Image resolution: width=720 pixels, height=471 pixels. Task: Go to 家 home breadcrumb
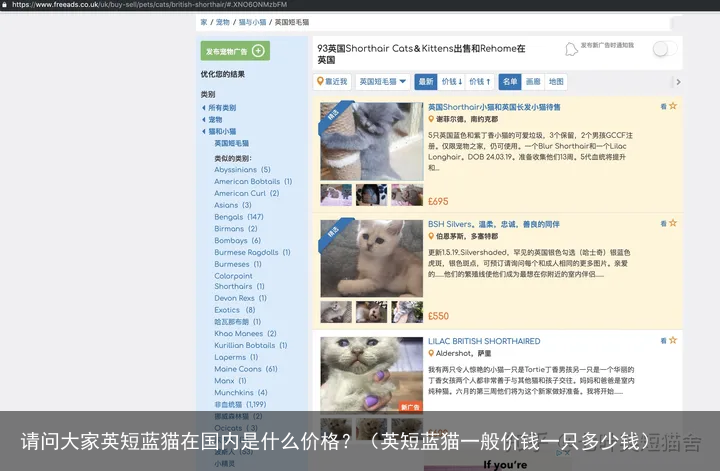click(x=204, y=22)
